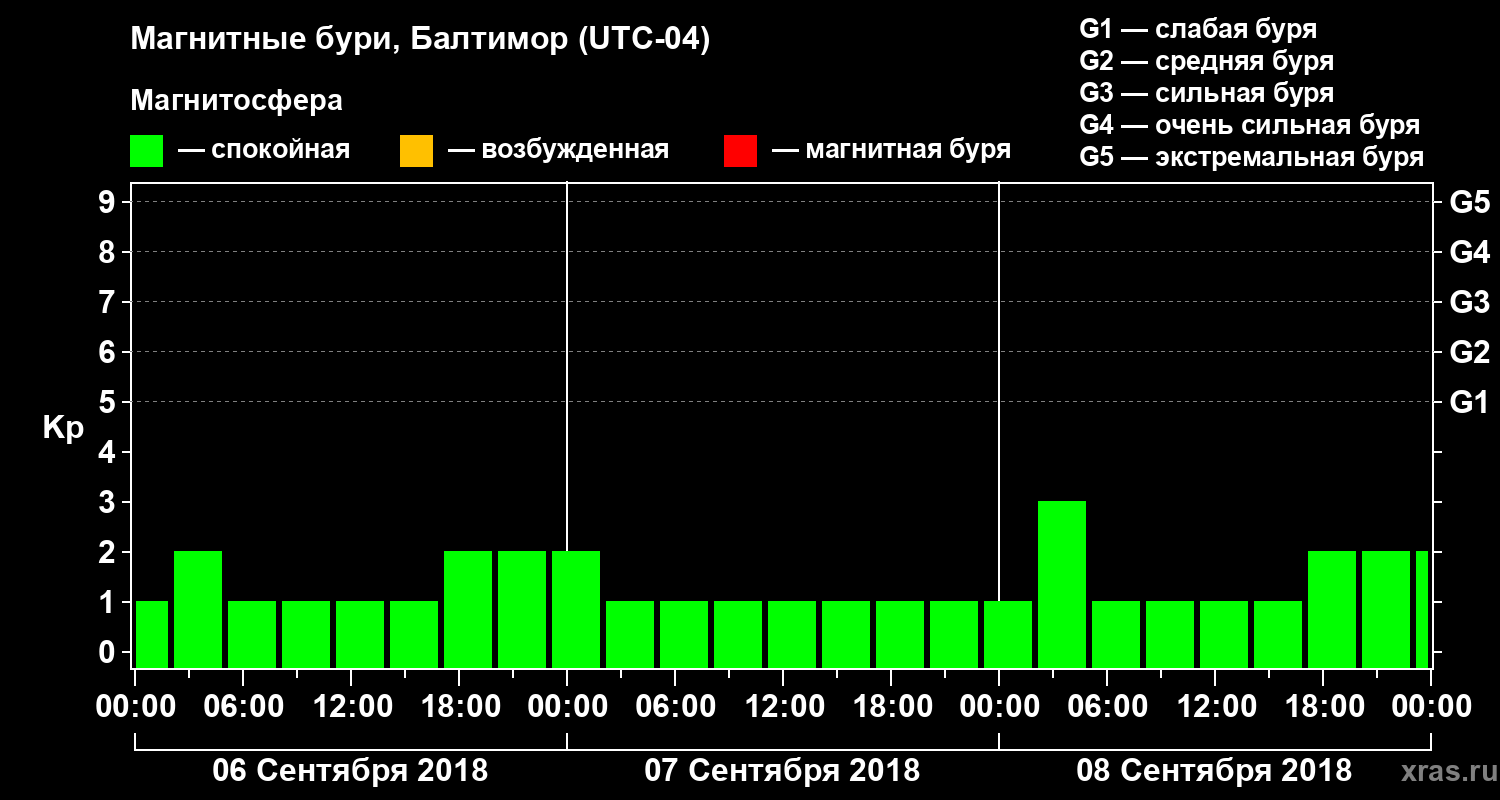
Task: Click the xras.ru watermark link
Action: pyautogui.click(x=1443, y=771)
